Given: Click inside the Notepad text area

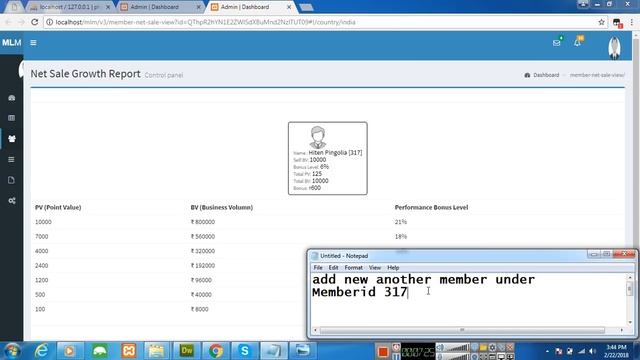Looking at the screenshot, I should [x=468, y=300].
